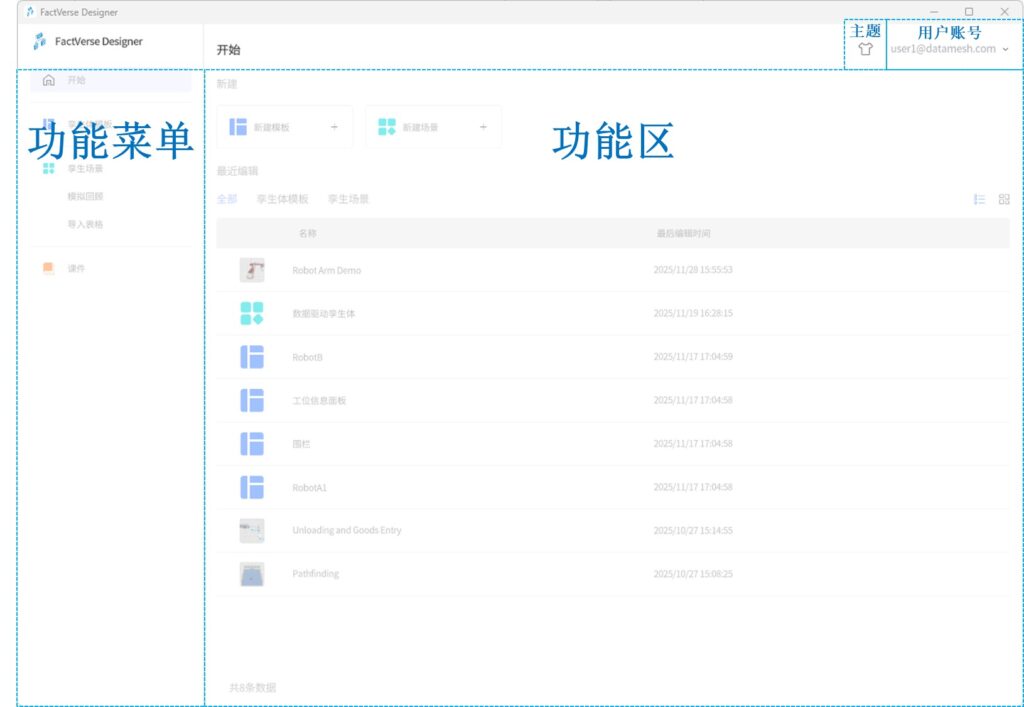Open Unloading and Goods Entry project
This screenshot has width=1024, height=707.
[346, 530]
